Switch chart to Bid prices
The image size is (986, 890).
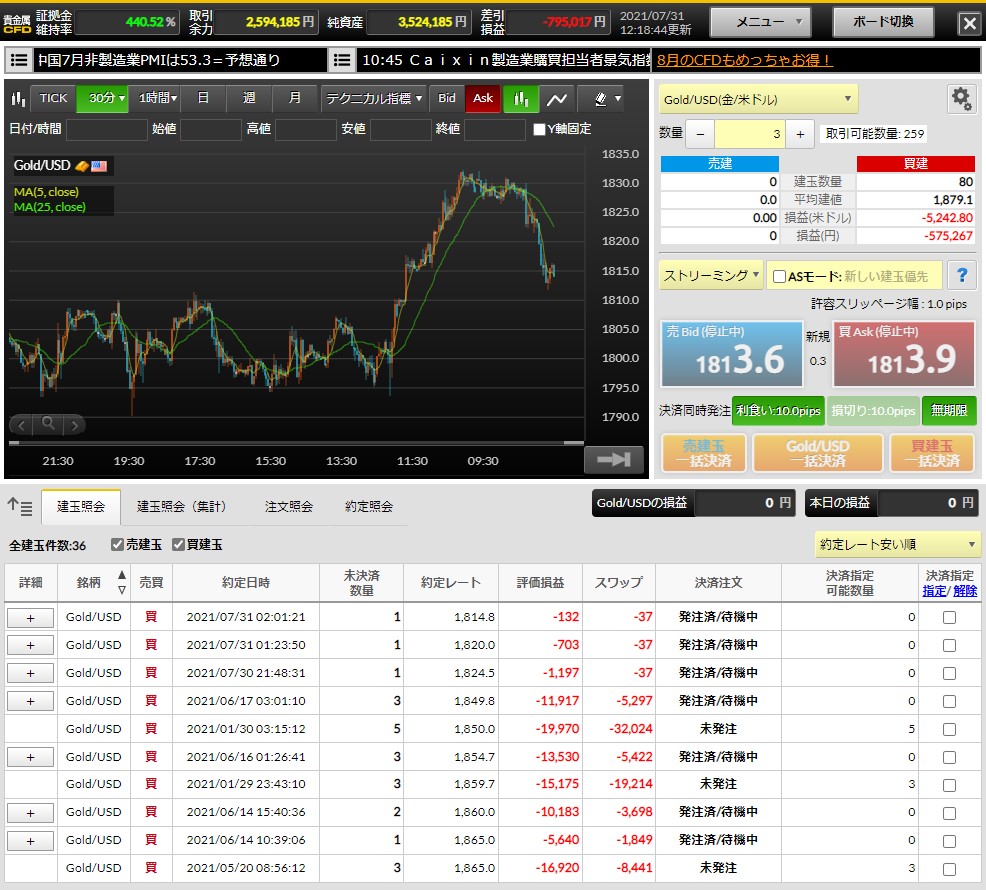(446, 99)
